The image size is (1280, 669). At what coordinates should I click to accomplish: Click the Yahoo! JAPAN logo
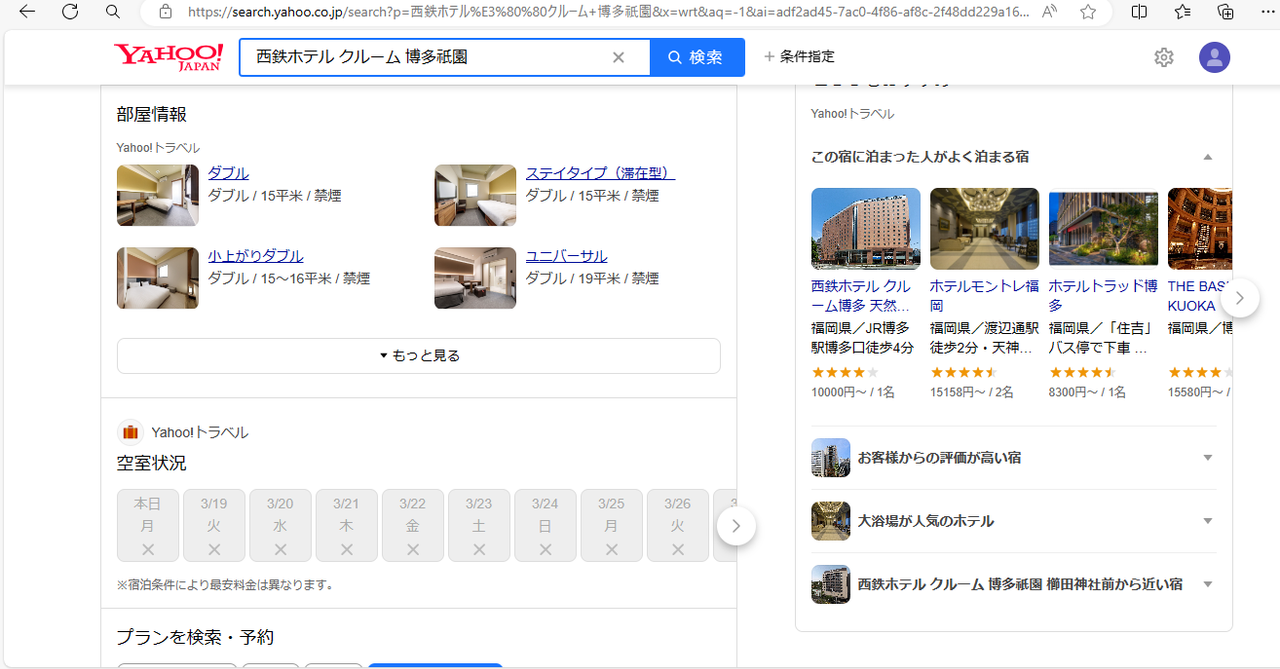[x=166, y=56]
